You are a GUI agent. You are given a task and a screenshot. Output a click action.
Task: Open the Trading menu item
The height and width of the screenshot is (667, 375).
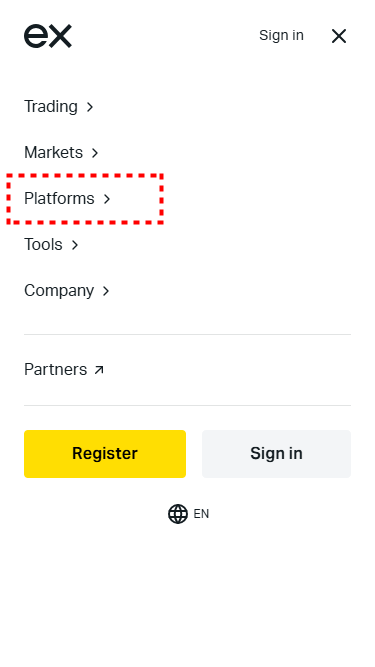tap(51, 106)
